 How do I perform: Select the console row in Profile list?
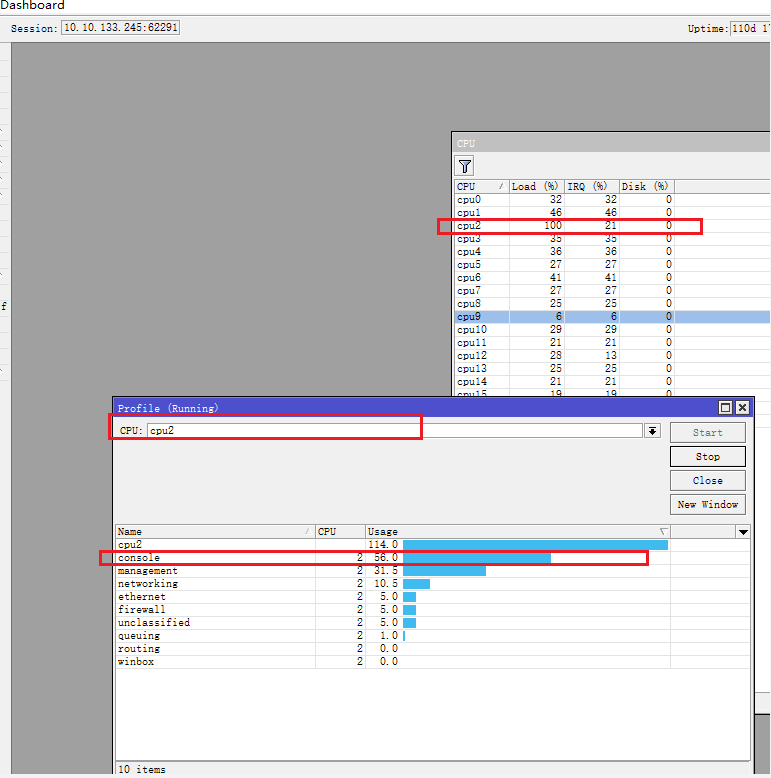click(x=433, y=558)
